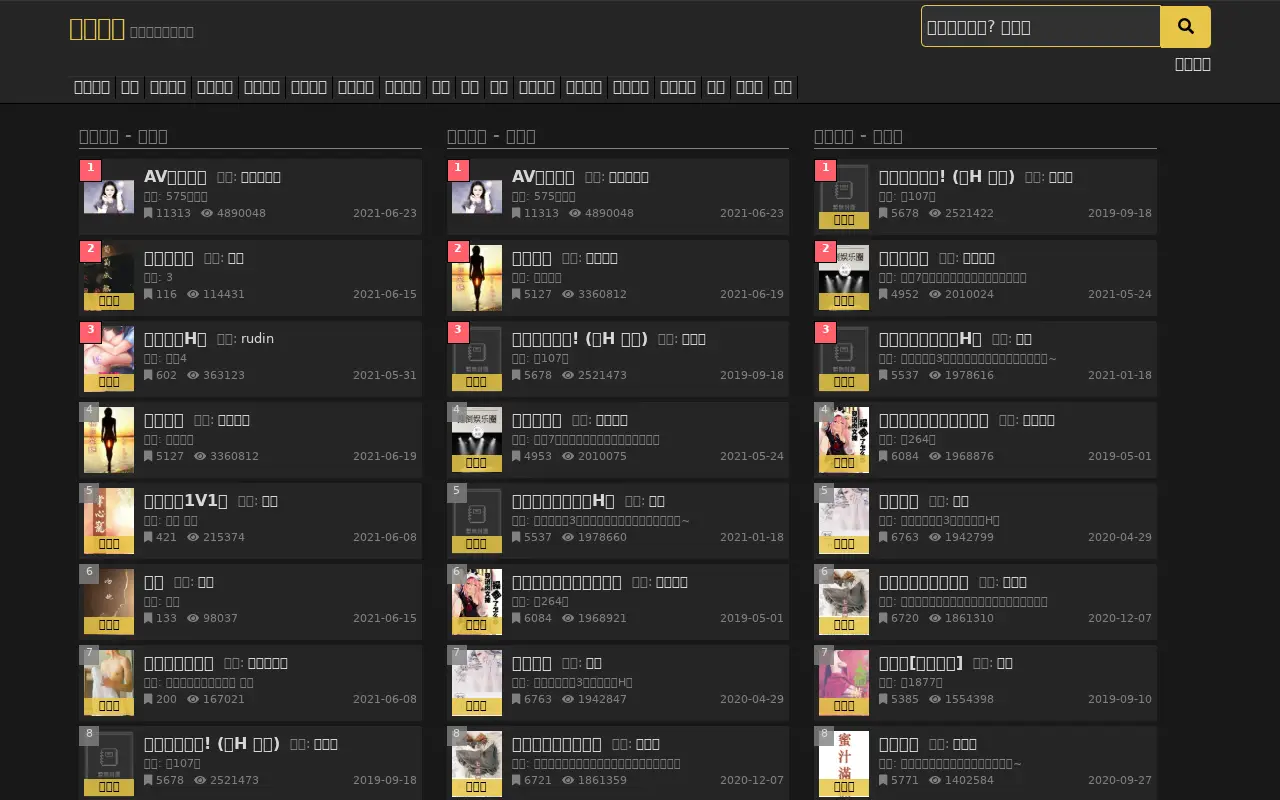This screenshot has width=1280, height=800.
Task: Click the date "2021-05-31"
Action: pos(385,376)
